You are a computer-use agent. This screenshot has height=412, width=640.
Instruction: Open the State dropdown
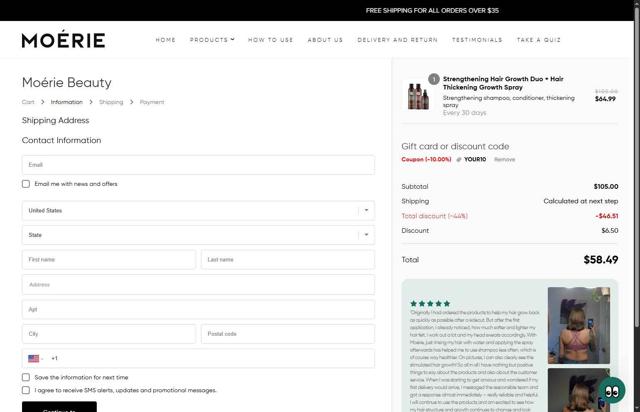(x=198, y=235)
